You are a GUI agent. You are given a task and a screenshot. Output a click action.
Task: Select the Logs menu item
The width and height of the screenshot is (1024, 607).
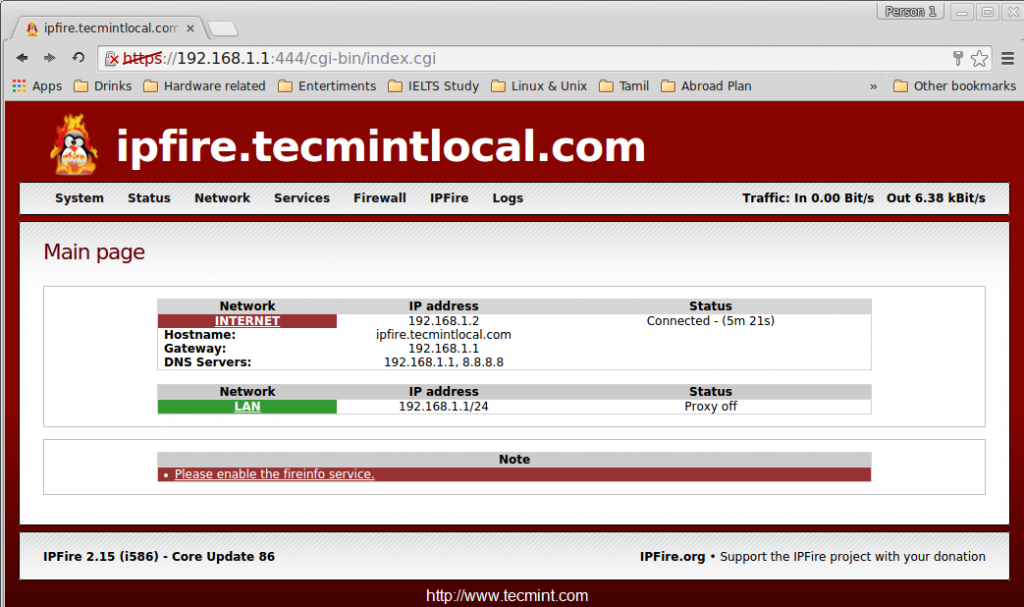507,198
